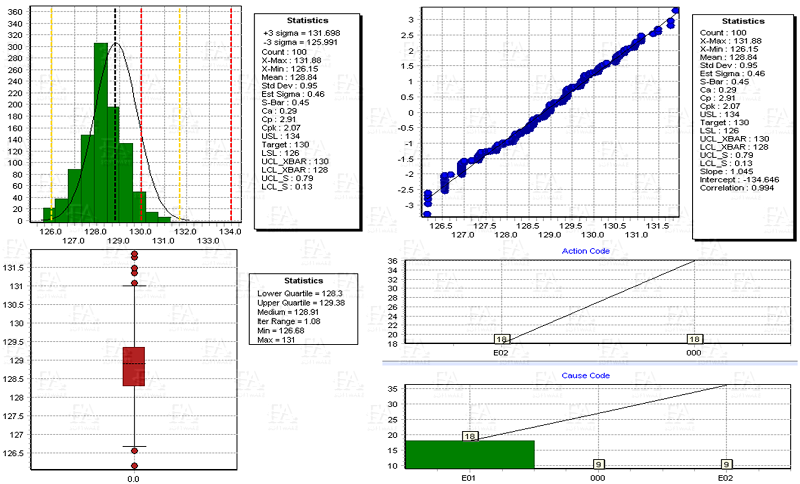This screenshot has width=800, height=484.
Task: Select the 18 label above E02 in Action Code
Action: tap(501, 339)
